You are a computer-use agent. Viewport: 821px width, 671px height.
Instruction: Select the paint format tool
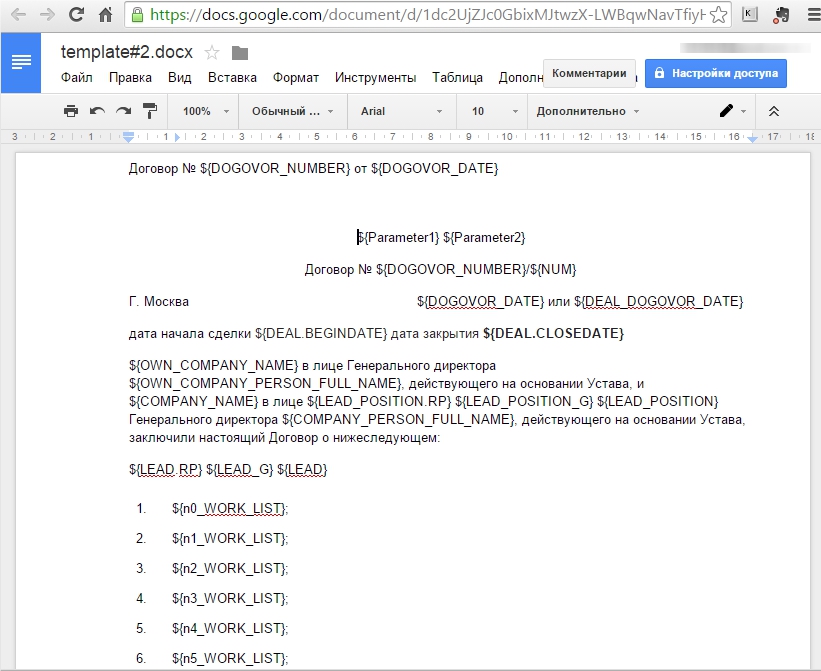click(x=150, y=111)
